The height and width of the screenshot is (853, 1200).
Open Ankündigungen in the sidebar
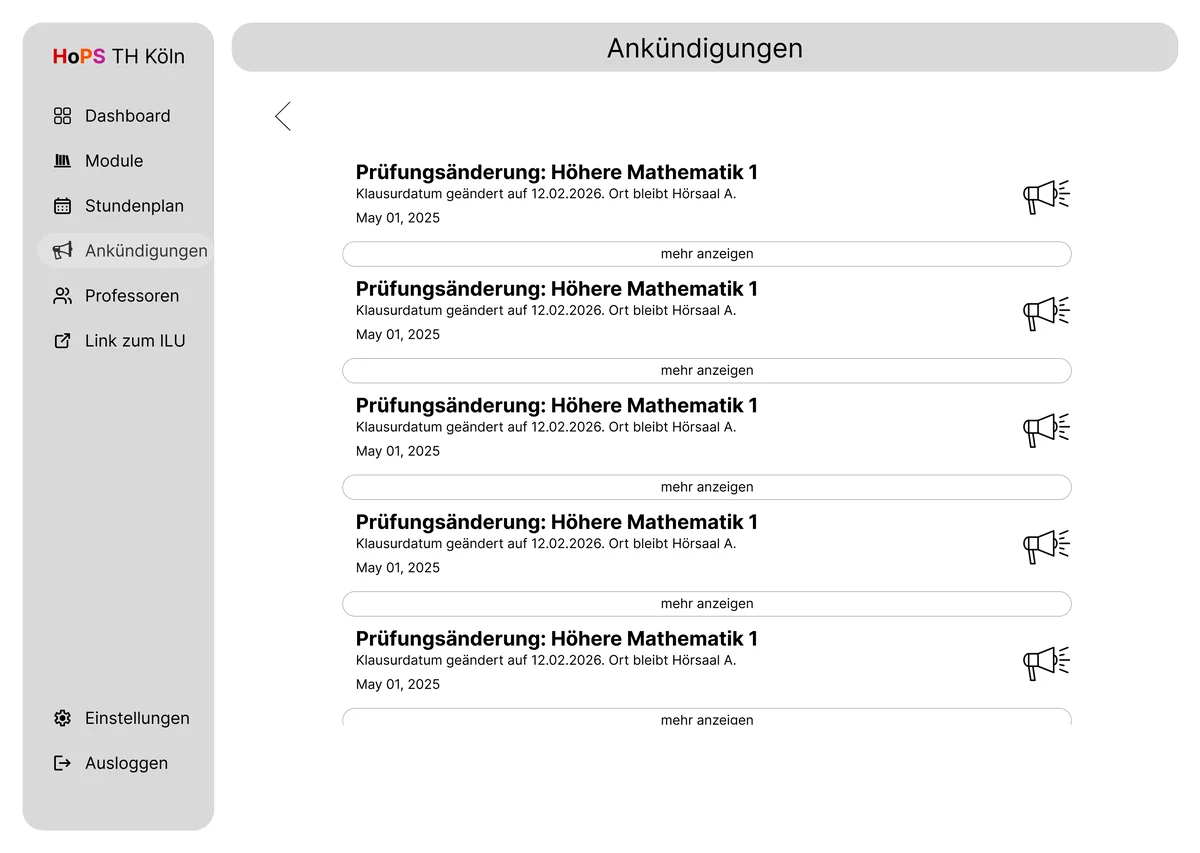pyautogui.click(x=145, y=251)
